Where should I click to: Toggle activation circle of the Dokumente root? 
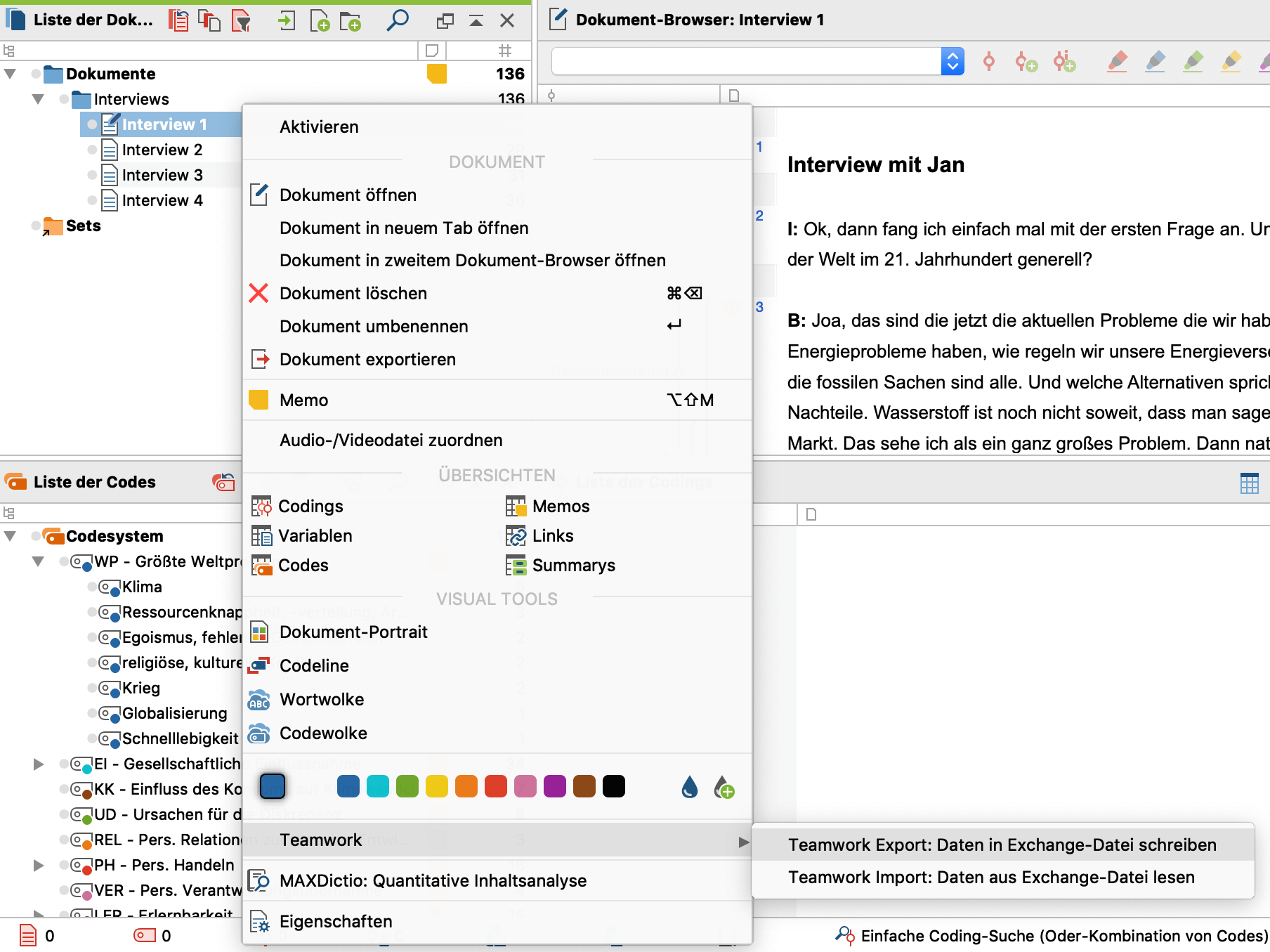tap(36, 74)
